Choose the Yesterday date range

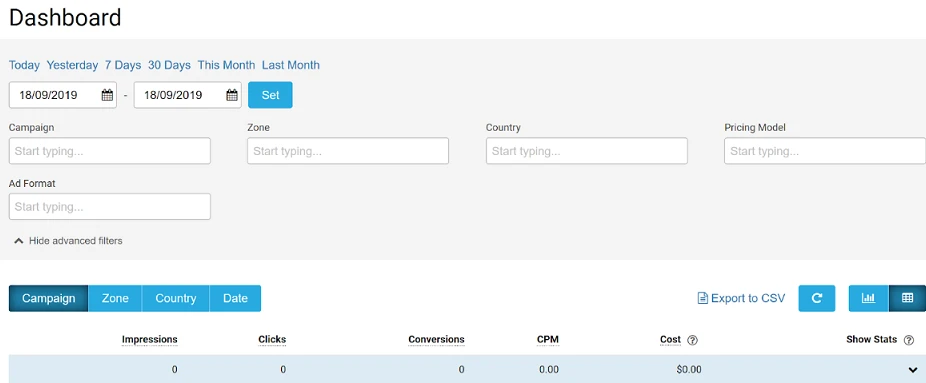click(72, 65)
